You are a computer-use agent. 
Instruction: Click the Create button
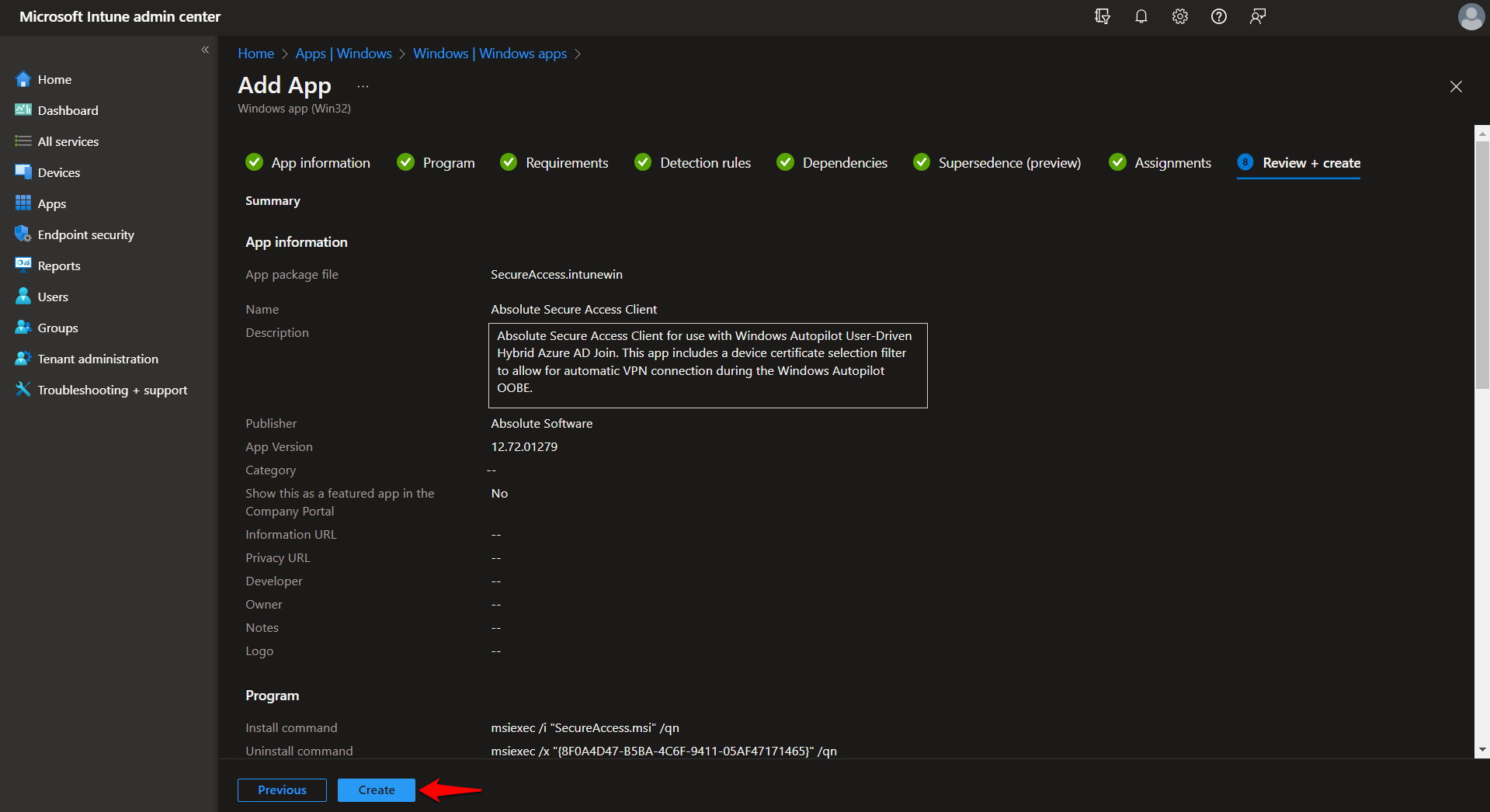point(376,789)
